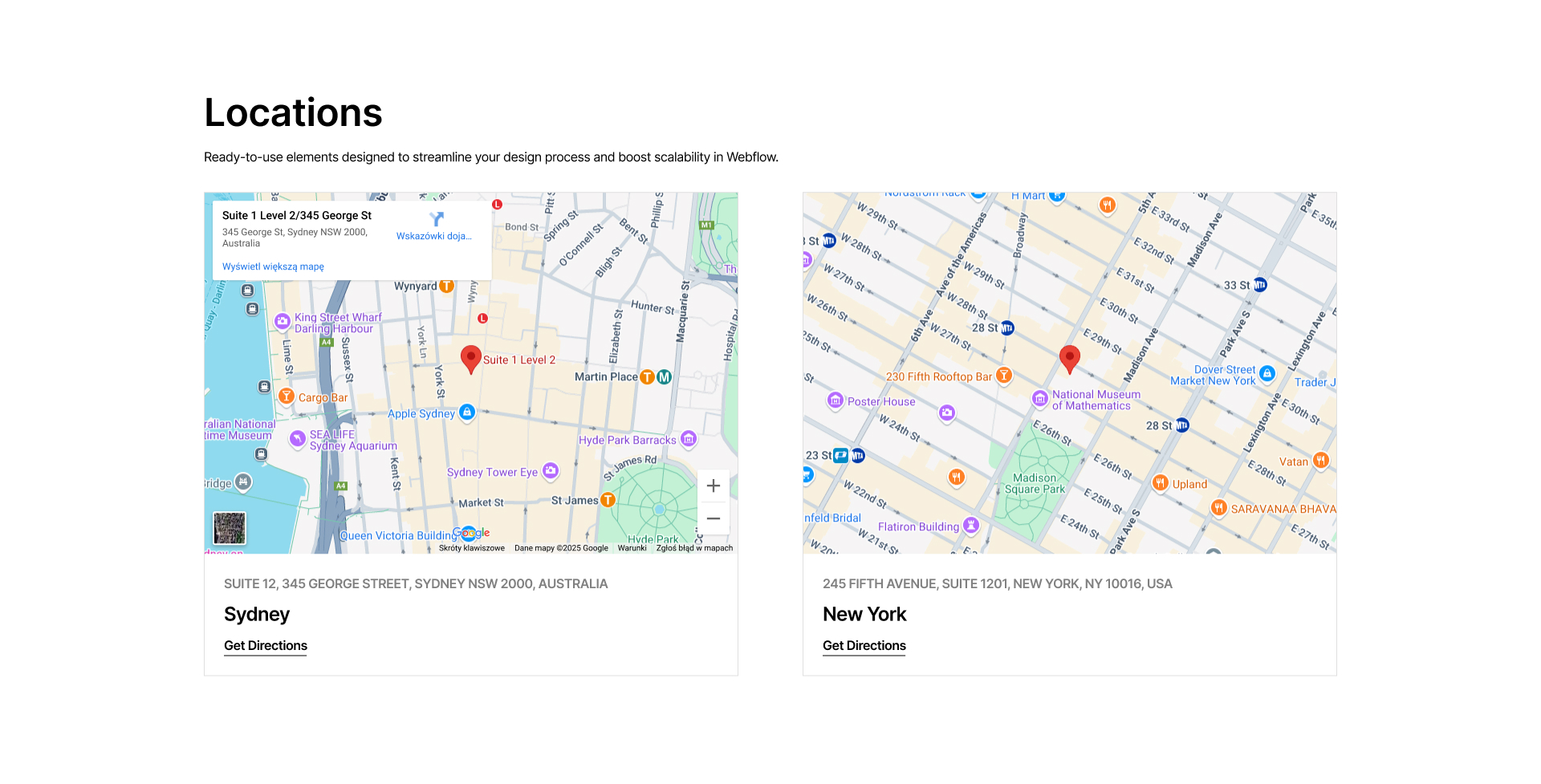Click 28 St subway icon on Park Ave
This screenshot has width=1541, height=784.
point(1182,425)
